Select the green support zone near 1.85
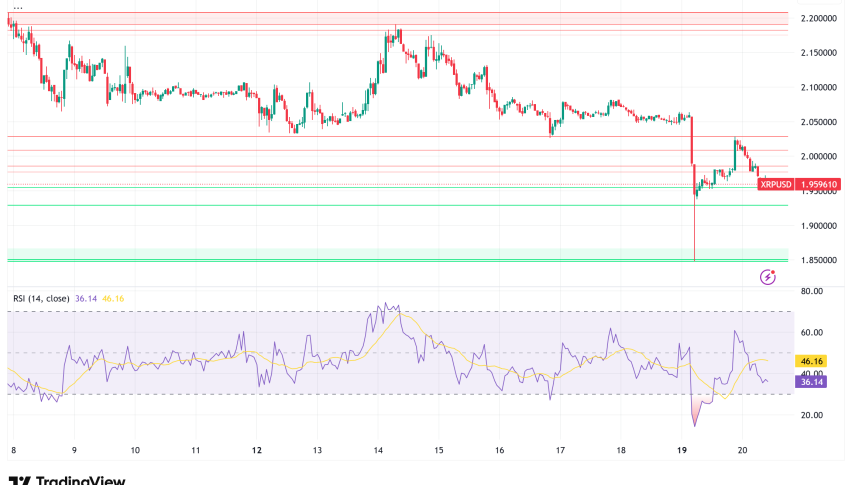The height and width of the screenshot is (485, 852). [380, 254]
